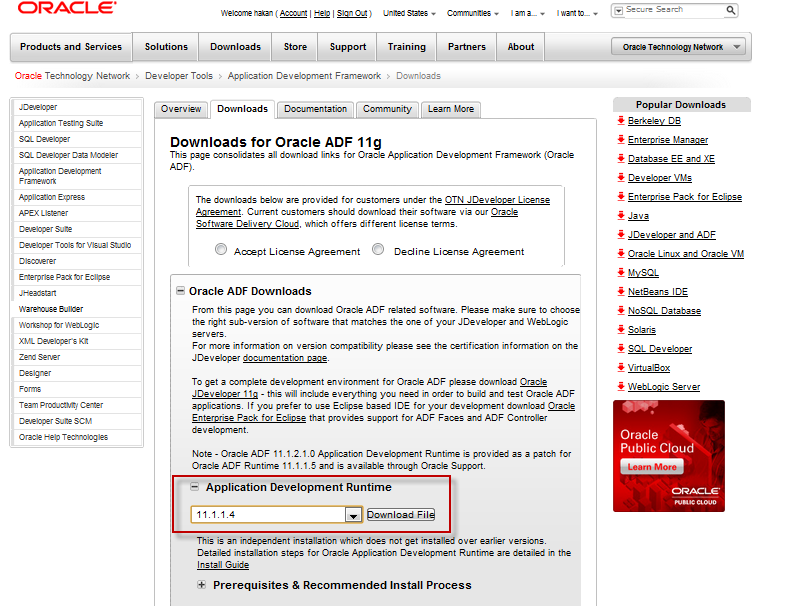Open the 'I want to...' dropdown
The width and height of the screenshot is (786, 606).
point(577,14)
